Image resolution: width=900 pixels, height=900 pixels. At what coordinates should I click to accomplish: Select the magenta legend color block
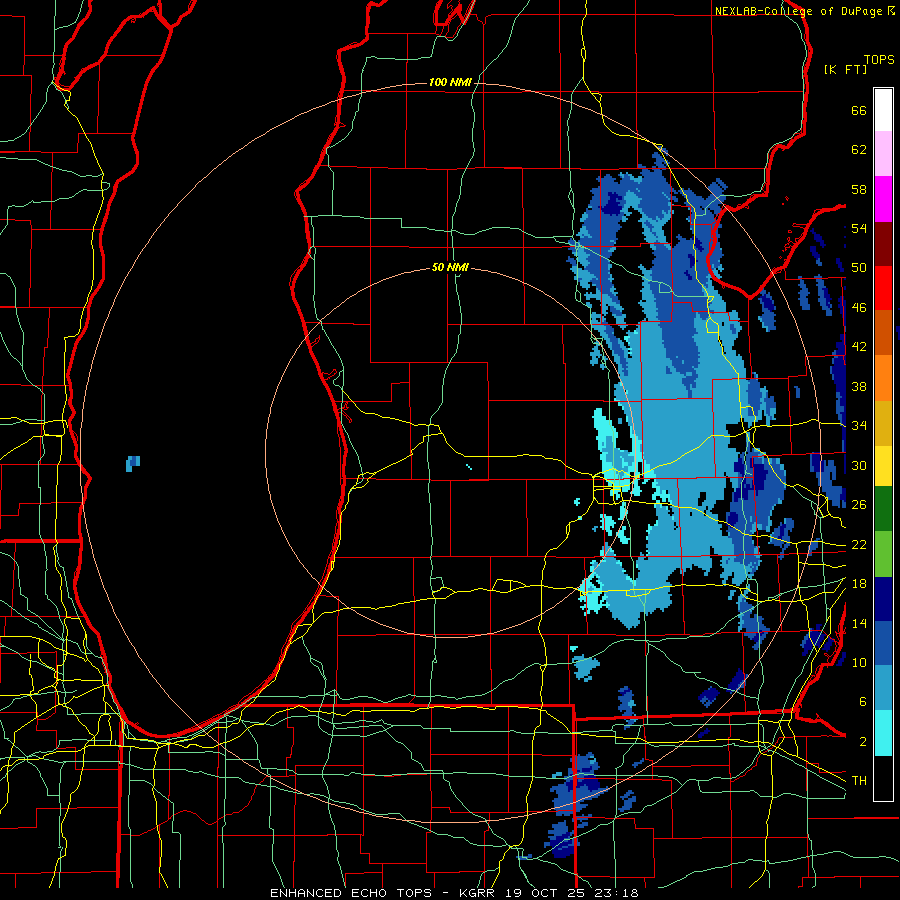click(883, 199)
